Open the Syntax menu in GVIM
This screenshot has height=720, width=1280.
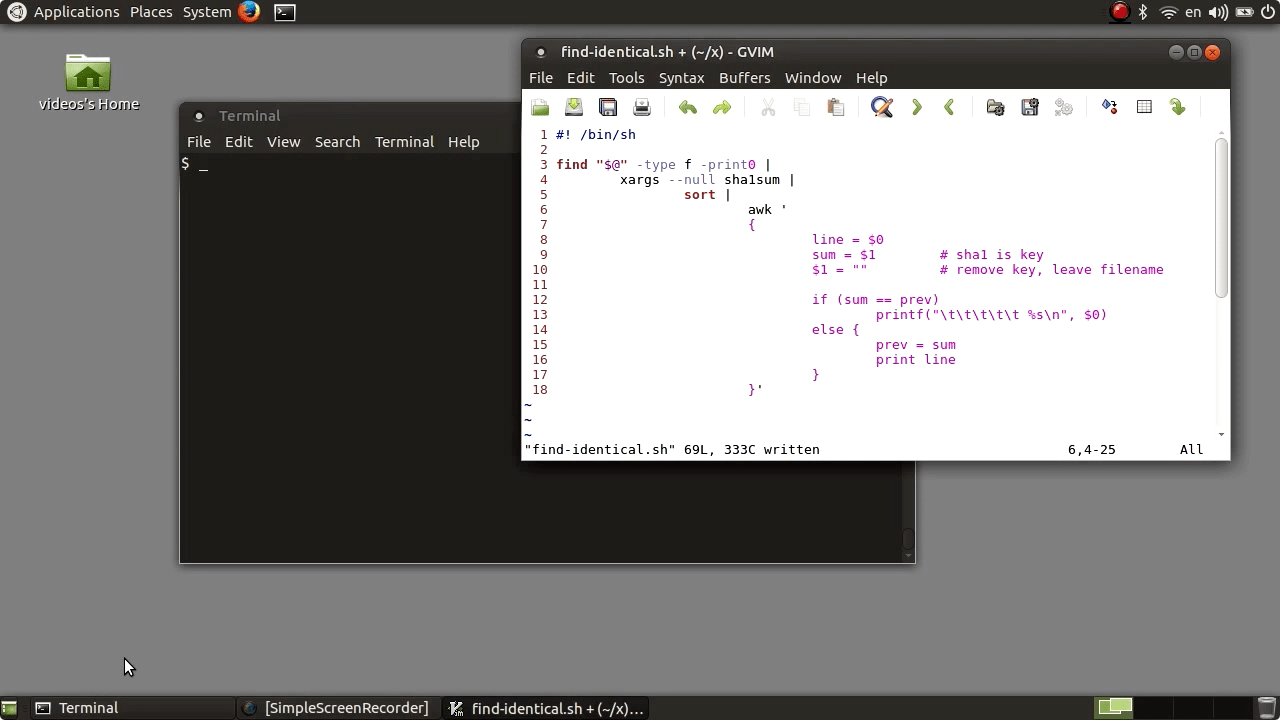point(681,77)
